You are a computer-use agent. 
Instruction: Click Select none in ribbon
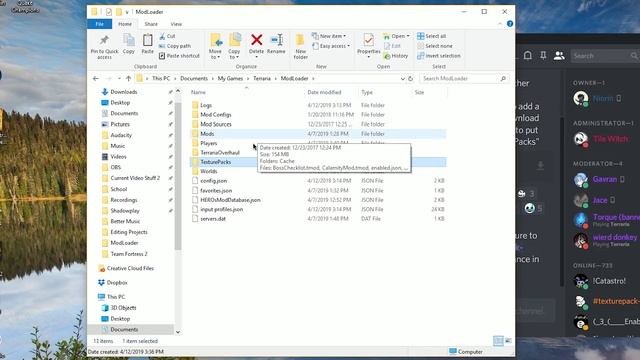click(x=435, y=46)
